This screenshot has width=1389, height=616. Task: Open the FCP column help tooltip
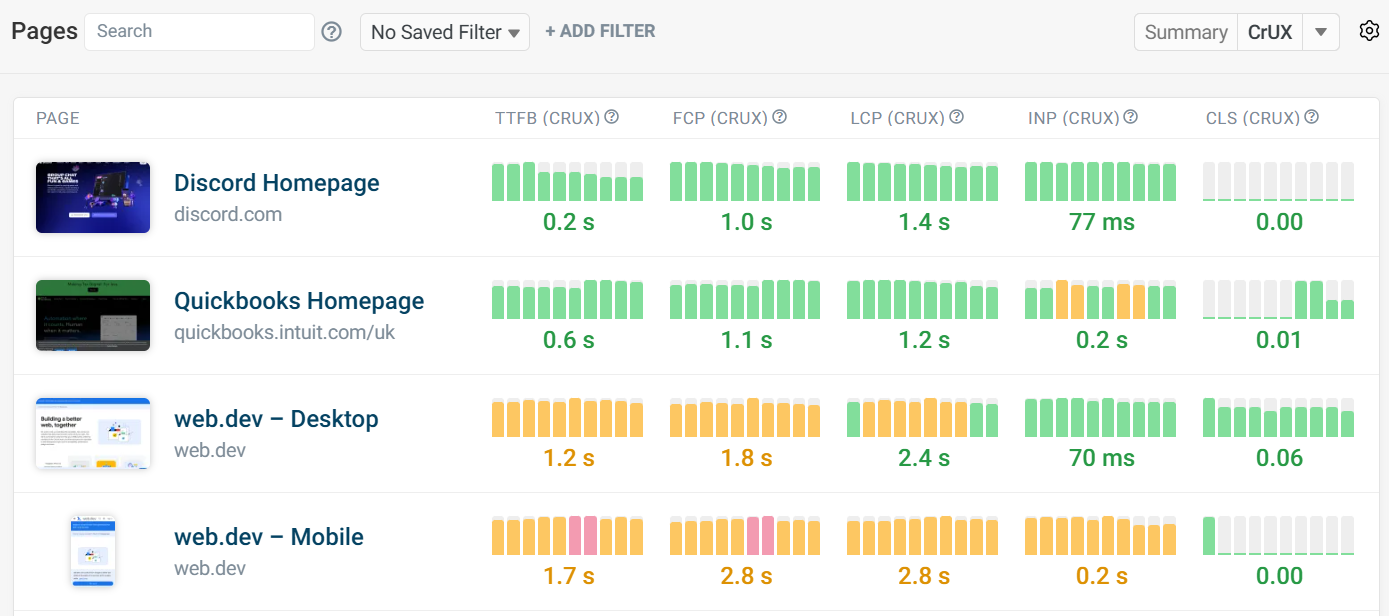pos(780,116)
